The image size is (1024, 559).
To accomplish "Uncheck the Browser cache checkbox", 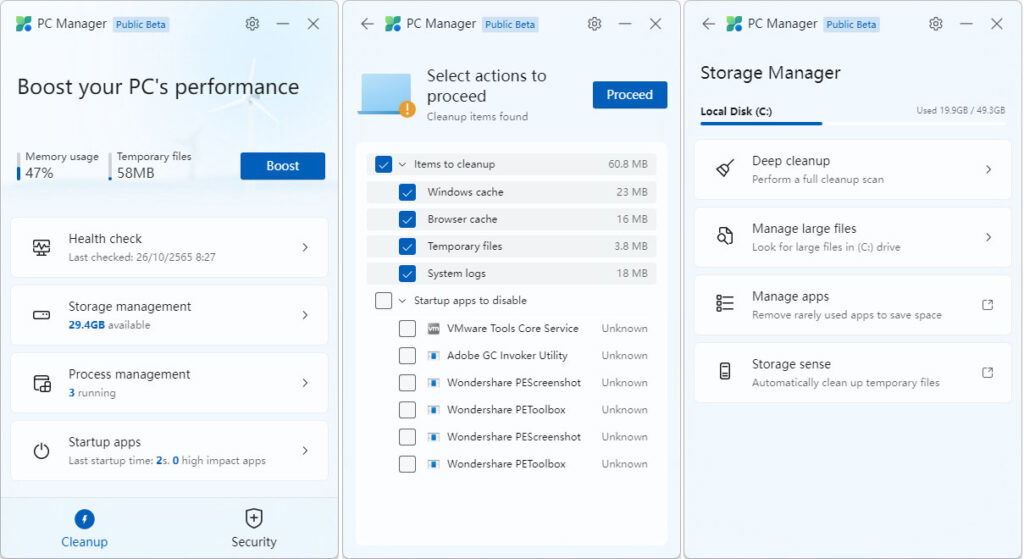I will coord(407,219).
